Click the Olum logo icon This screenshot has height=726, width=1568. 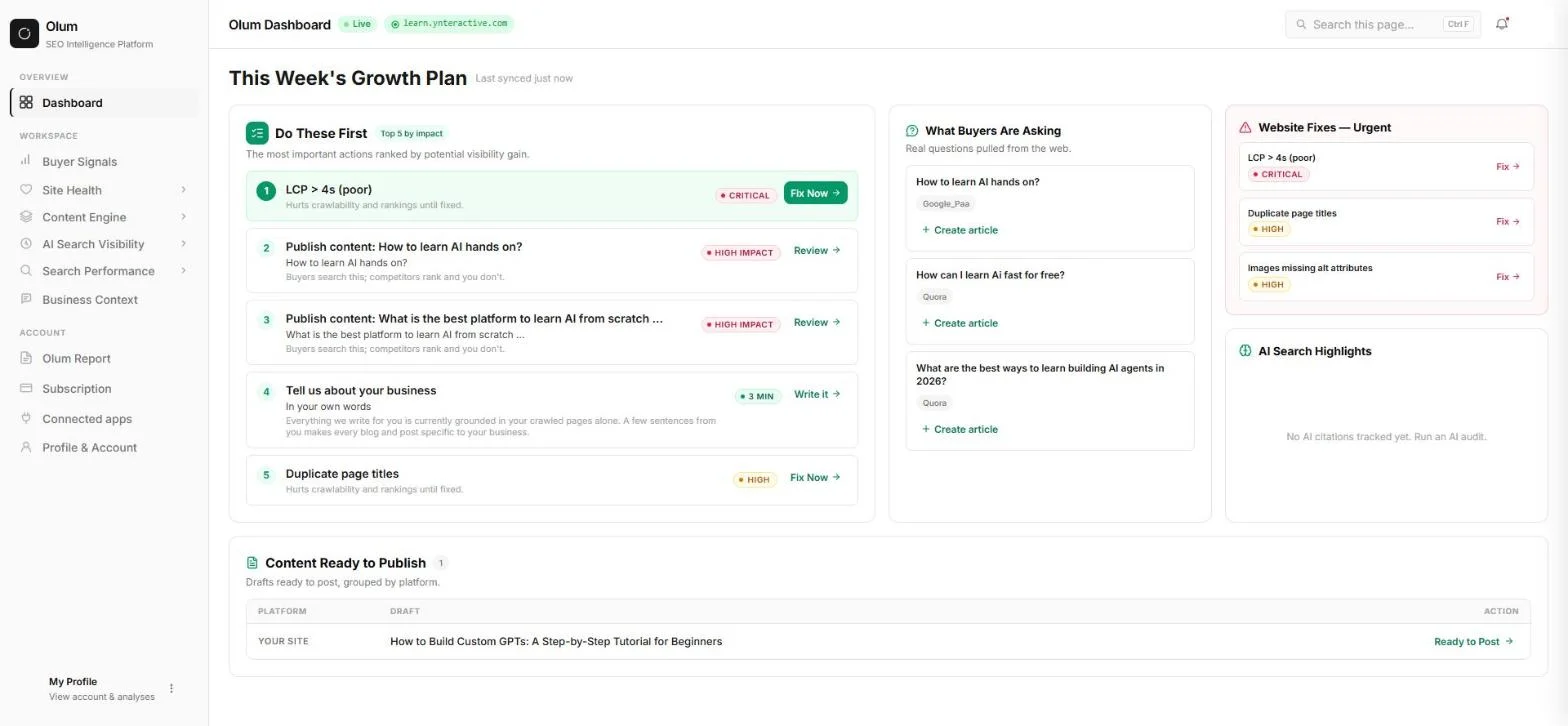24,33
